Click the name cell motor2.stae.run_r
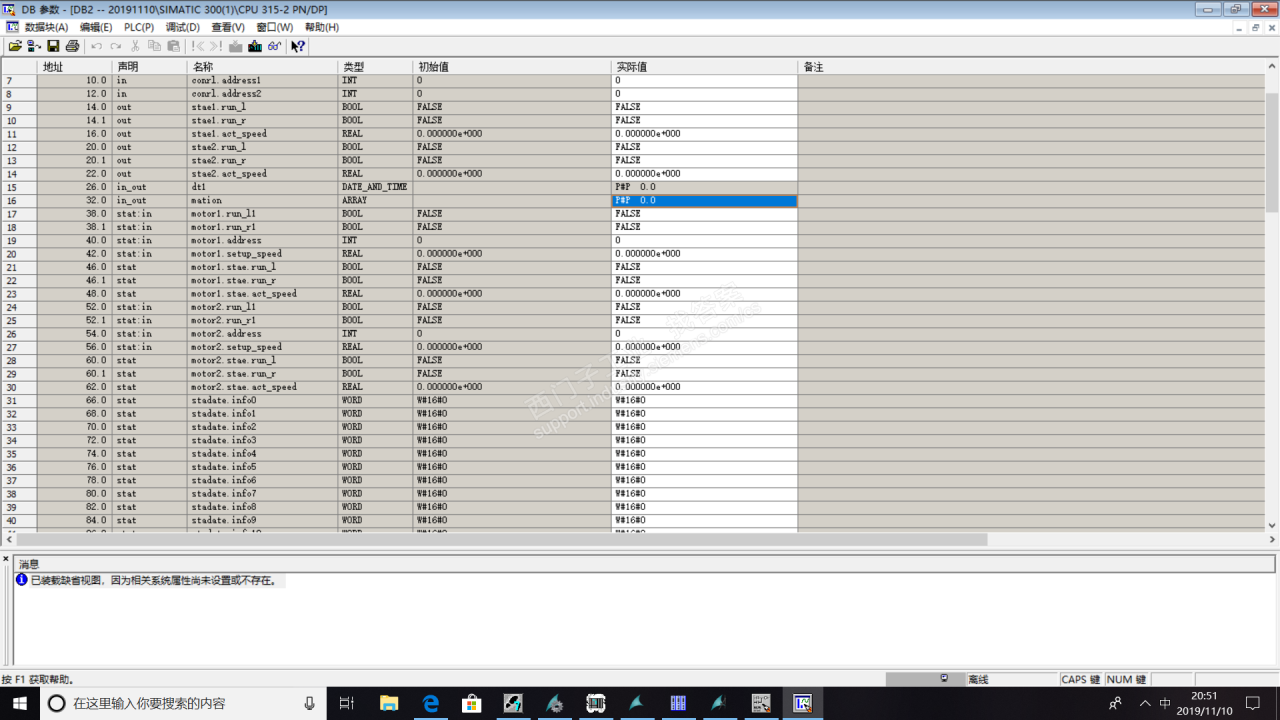 click(x=263, y=374)
